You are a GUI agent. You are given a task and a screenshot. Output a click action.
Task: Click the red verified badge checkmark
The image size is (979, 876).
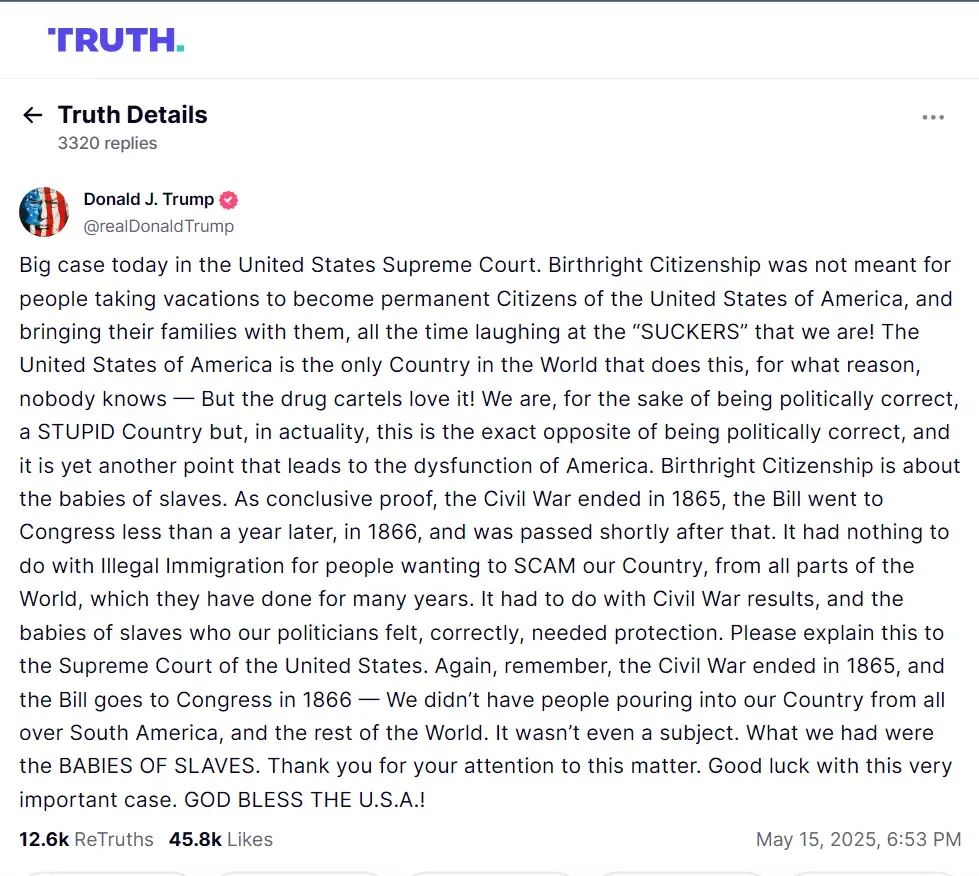point(229,200)
